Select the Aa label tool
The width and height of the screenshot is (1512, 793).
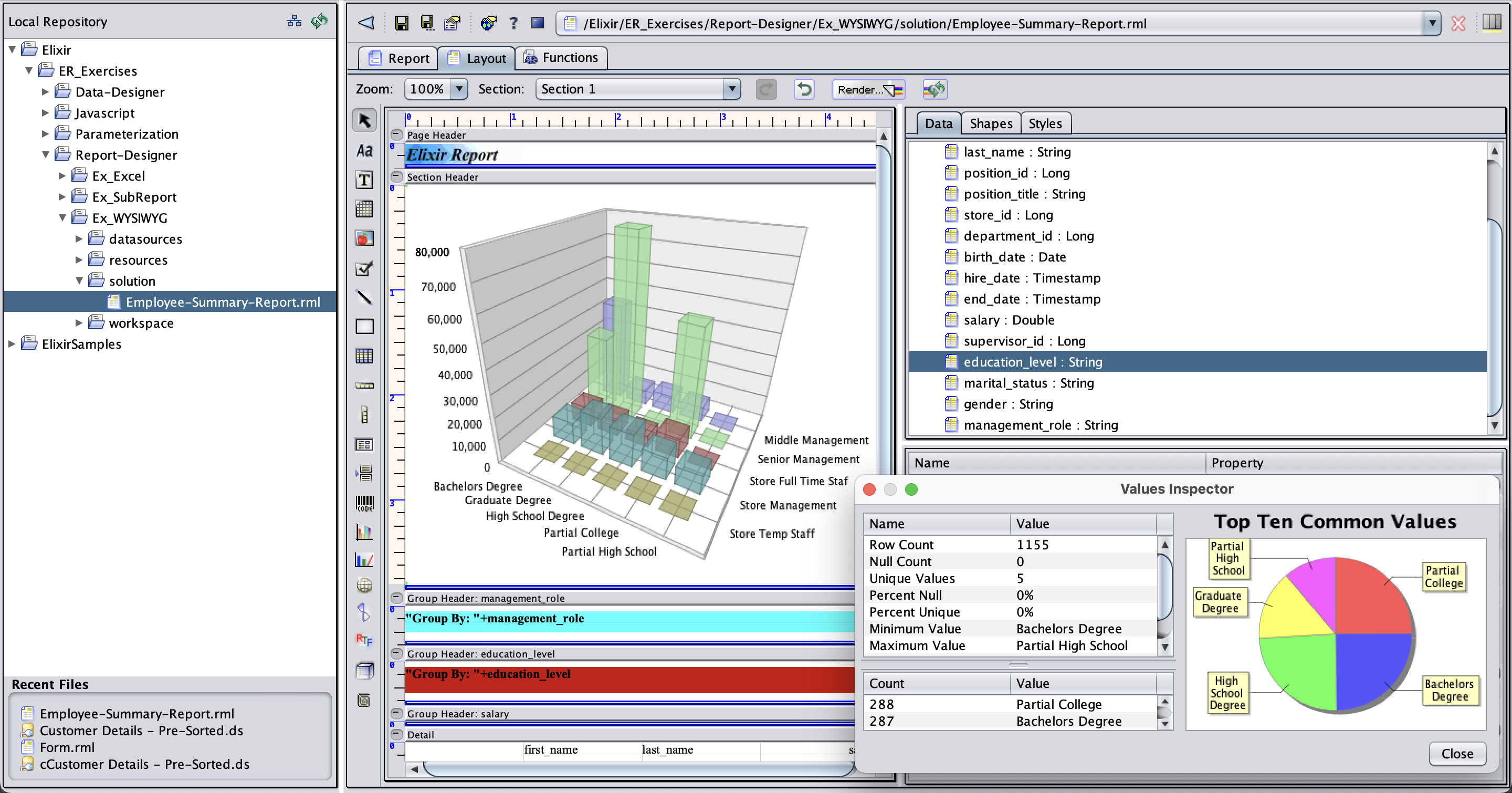(364, 151)
